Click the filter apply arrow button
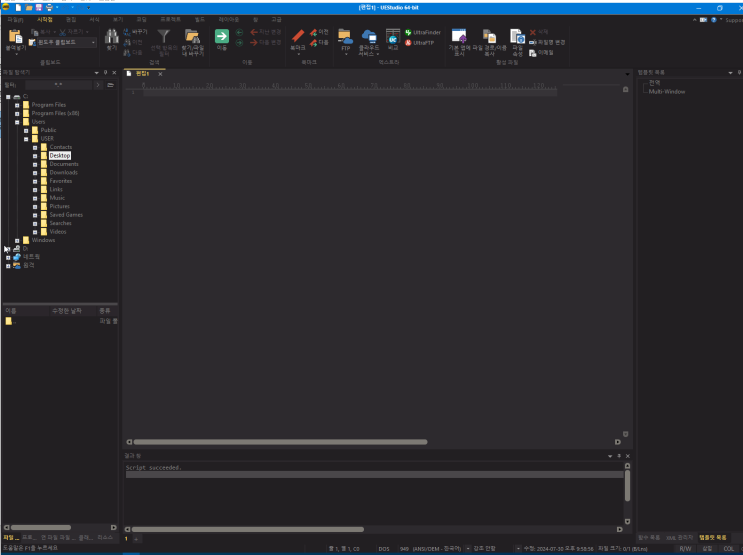The height and width of the screenshot is (555, 743). point(98,85)
